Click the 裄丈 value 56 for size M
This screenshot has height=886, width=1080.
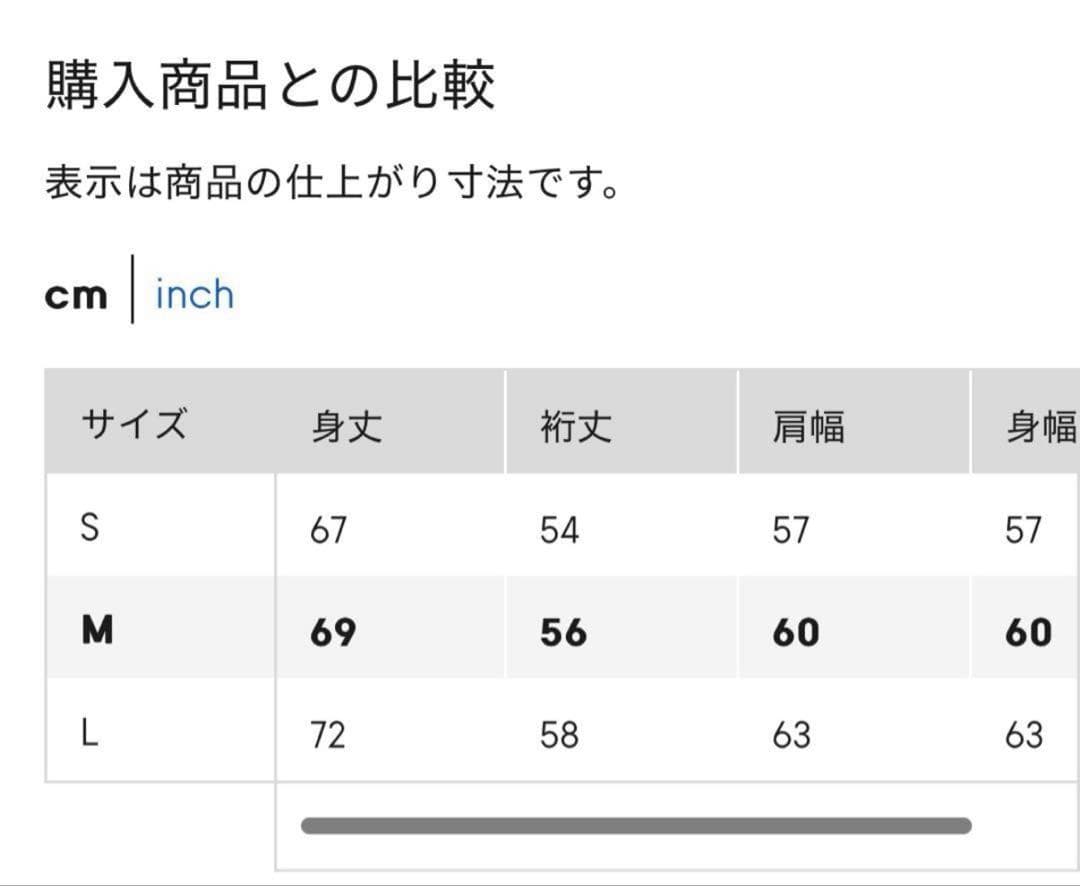click(x=563, y=633)
